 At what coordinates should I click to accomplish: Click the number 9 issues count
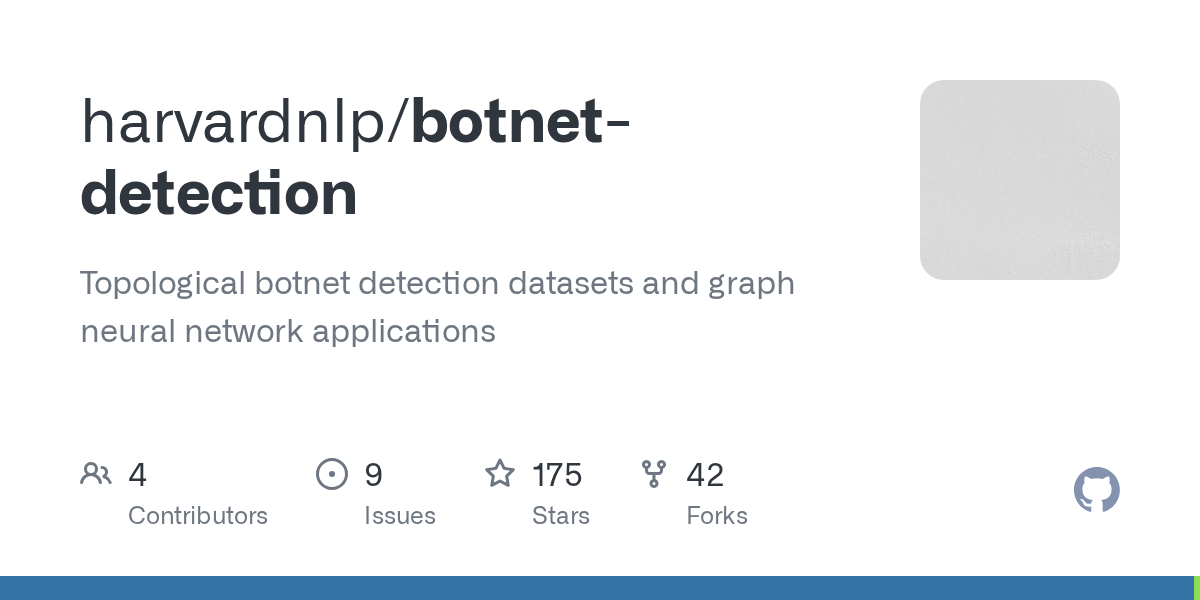(373, 475)
